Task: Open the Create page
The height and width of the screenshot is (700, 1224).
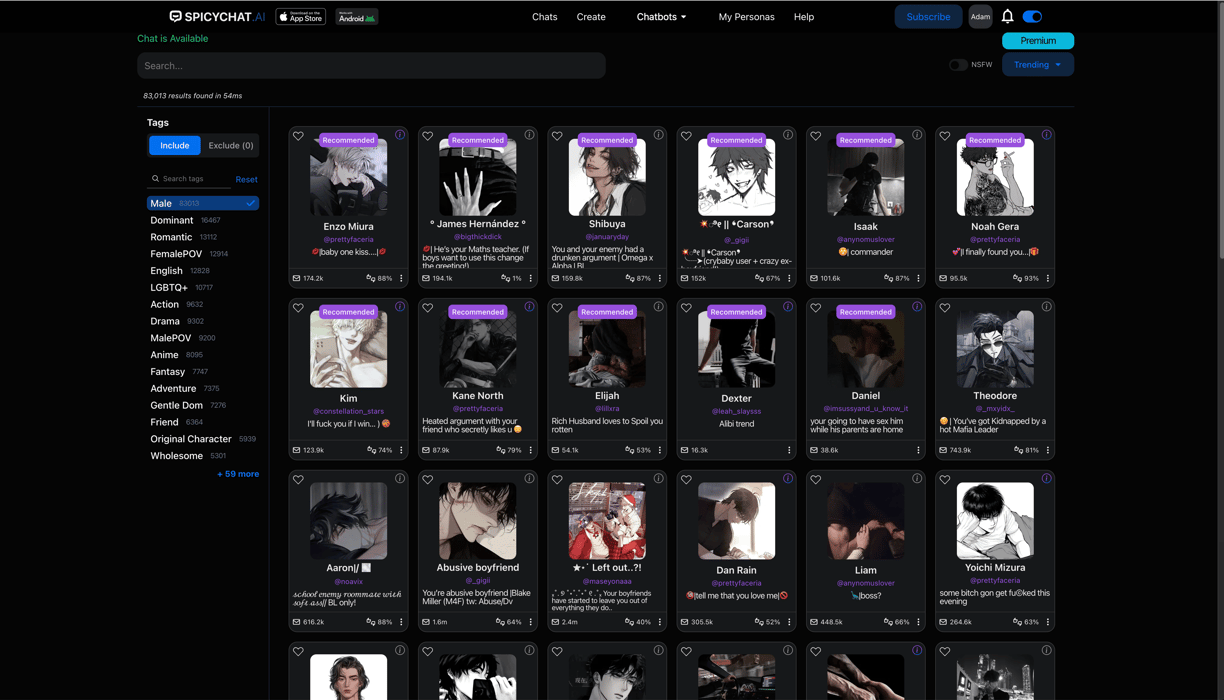Action: tap(591, 16)
